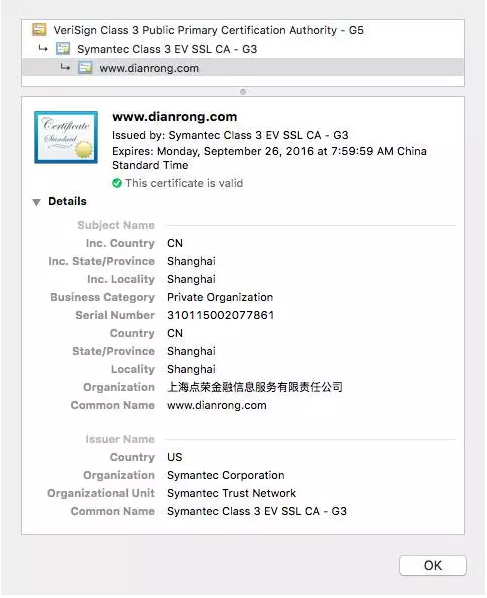Click the green valid checkmark icon
Image resolution: width=487 pixels, height=598 pixels.
pyautogui.click(x=117, y=183)
